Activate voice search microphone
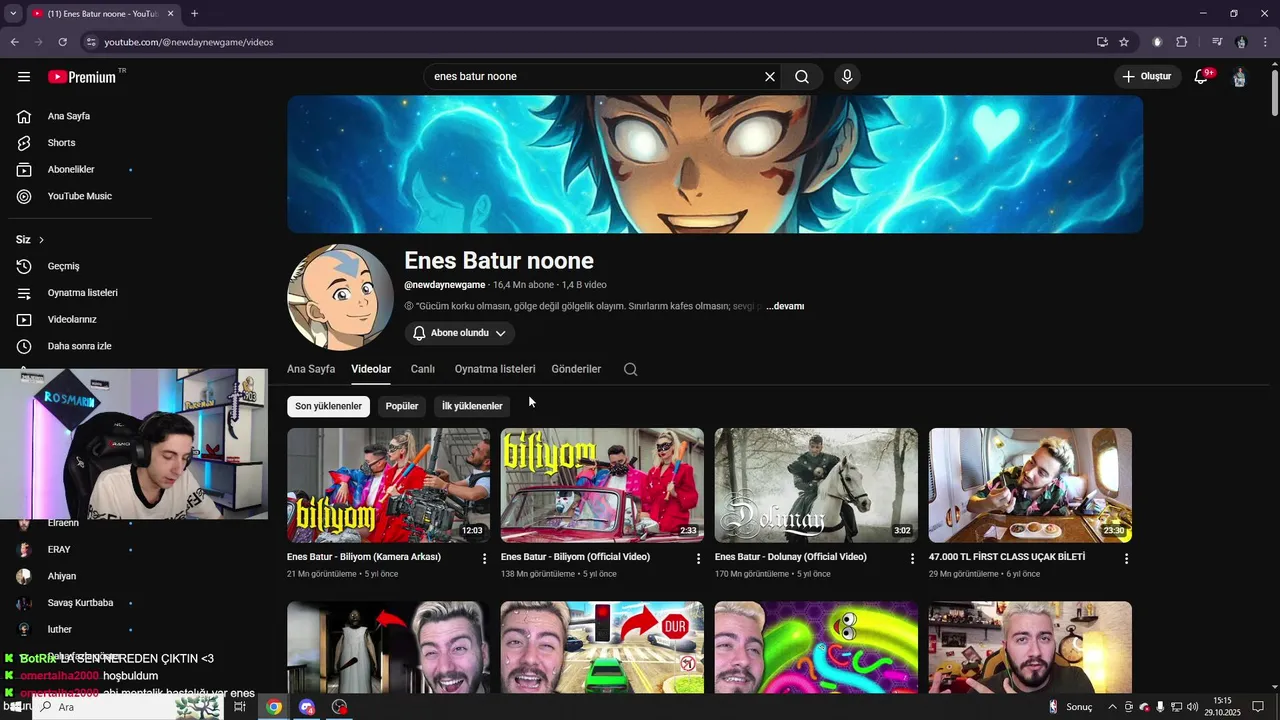This screenshot has width=1280, height=720. click(847, 77)
